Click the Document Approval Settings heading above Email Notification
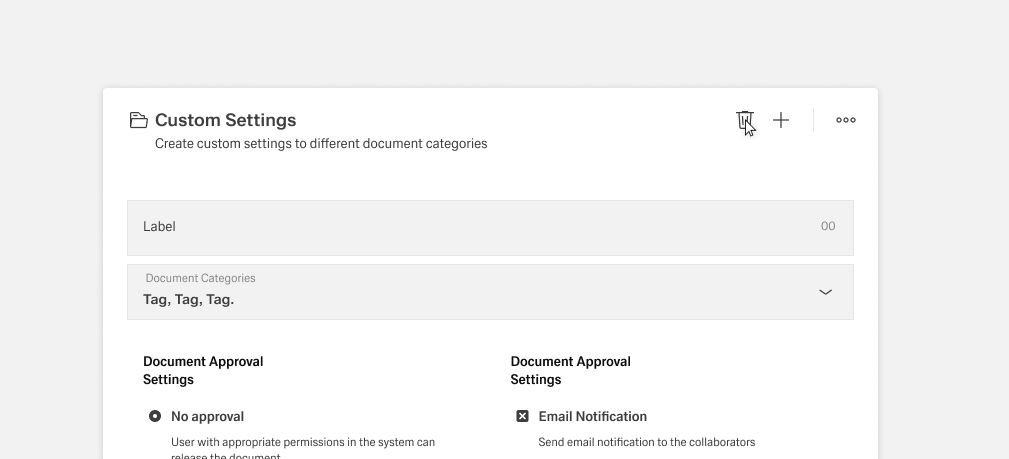This screenshot has height=459, width=1009. pyautogui.click(x=570, y=370)
